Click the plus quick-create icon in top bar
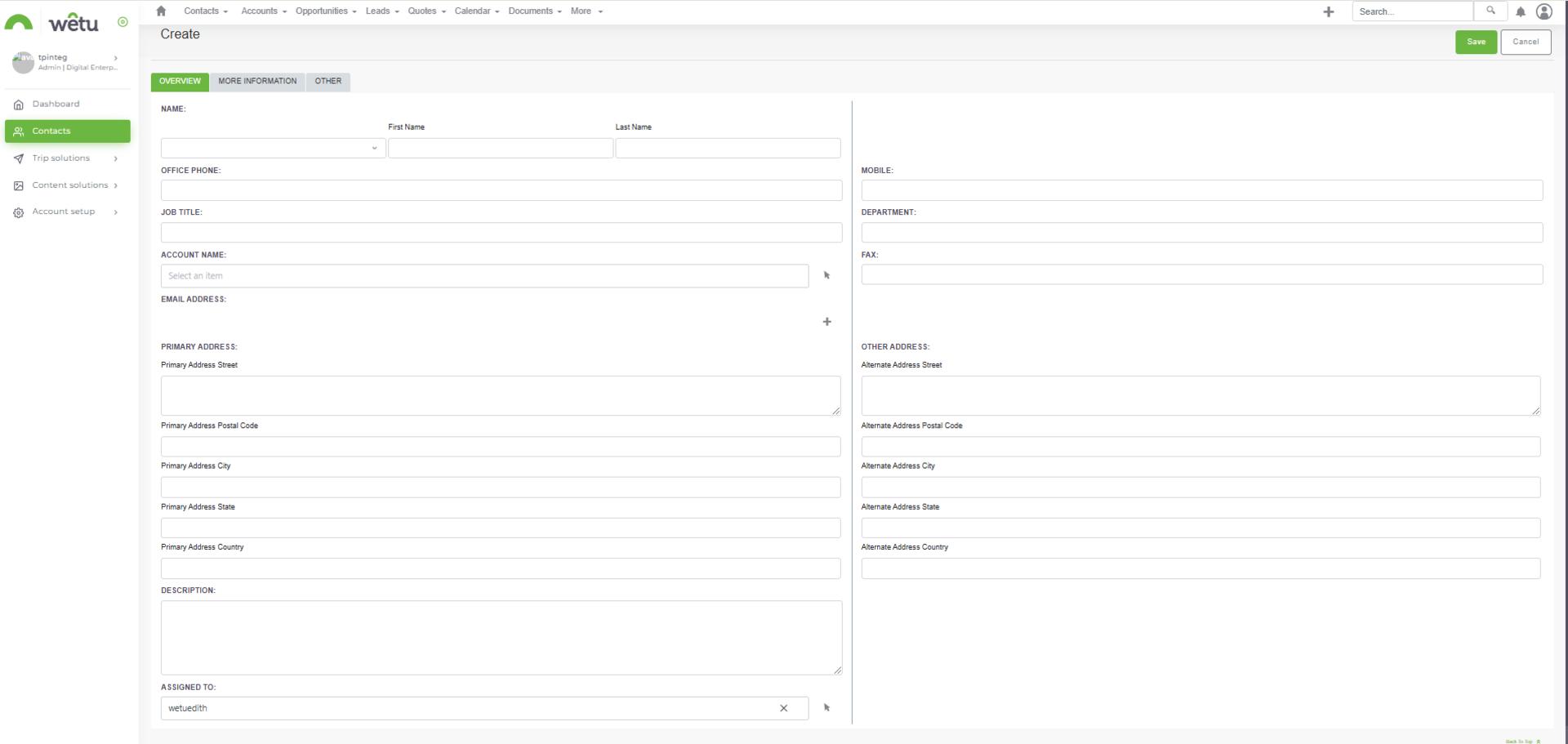Image resolution: width=1568 pixels, height=744 pixels. 1328,11
